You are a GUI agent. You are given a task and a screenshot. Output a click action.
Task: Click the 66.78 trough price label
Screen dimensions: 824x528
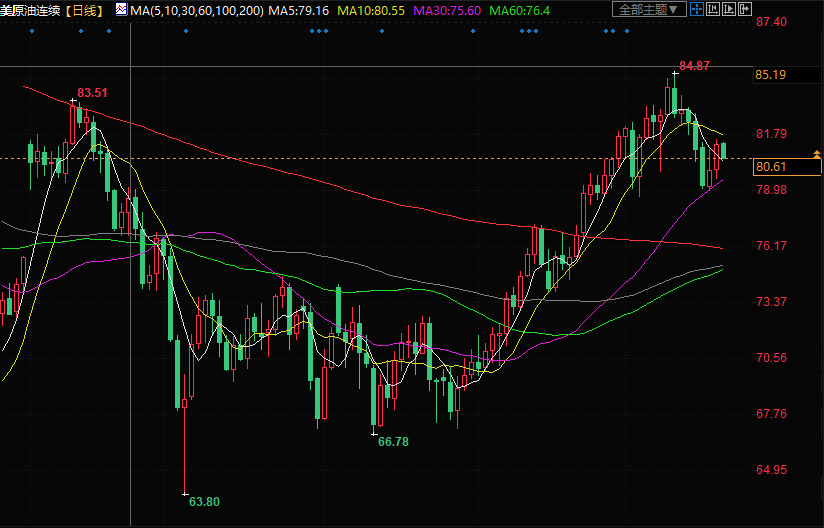click(393, 441)
